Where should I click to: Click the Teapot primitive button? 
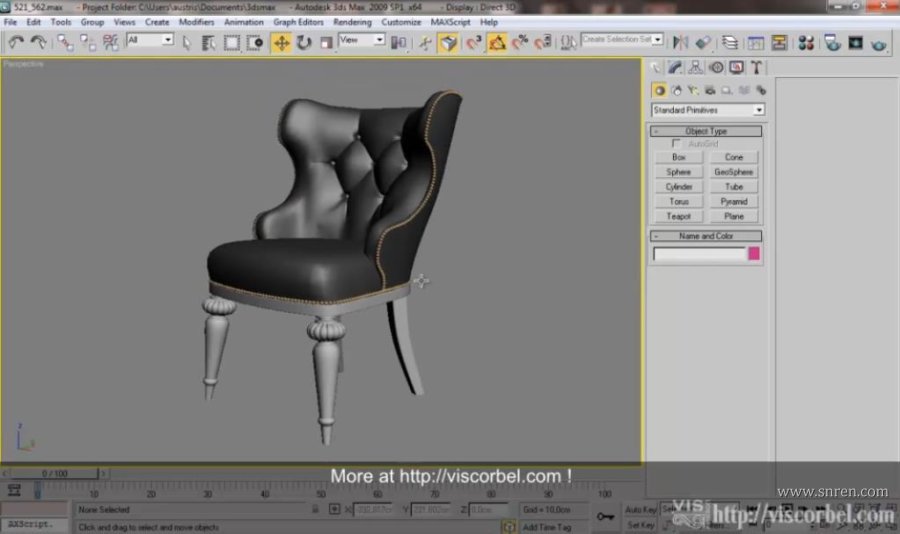point(679,216)
